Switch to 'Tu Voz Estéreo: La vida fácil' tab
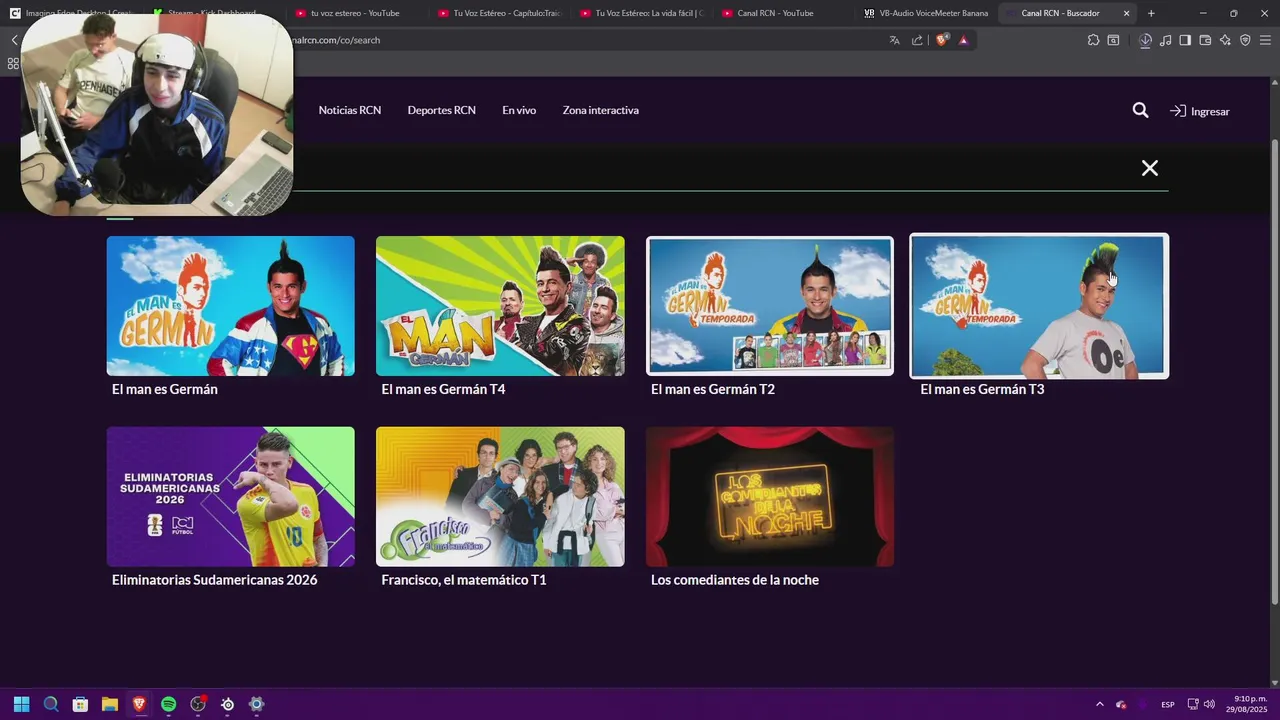 pos(640,13)
